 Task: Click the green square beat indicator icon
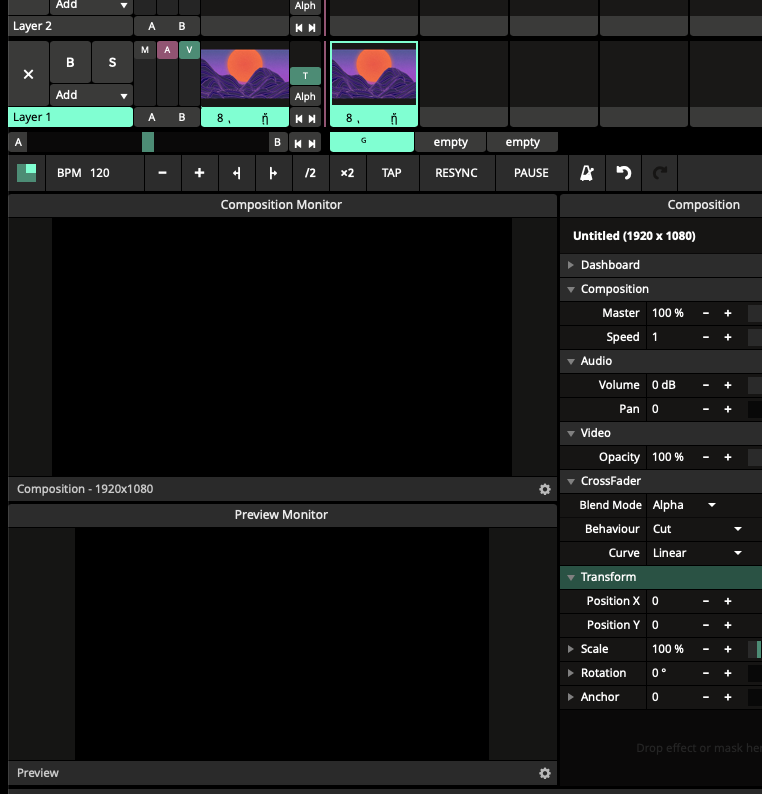tap(27, 173)
